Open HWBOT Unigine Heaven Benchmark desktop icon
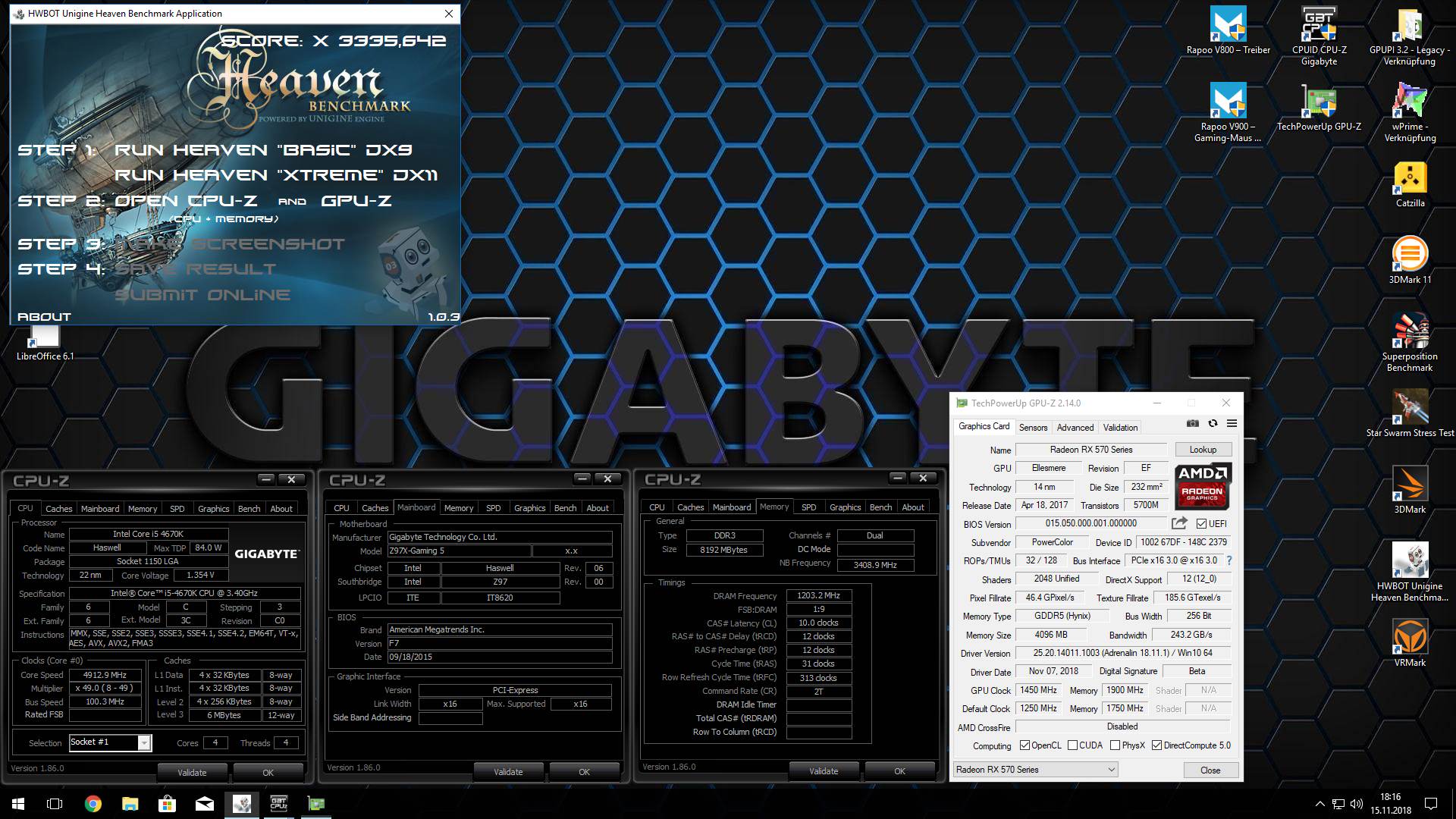 click(x=1410, y=572)
